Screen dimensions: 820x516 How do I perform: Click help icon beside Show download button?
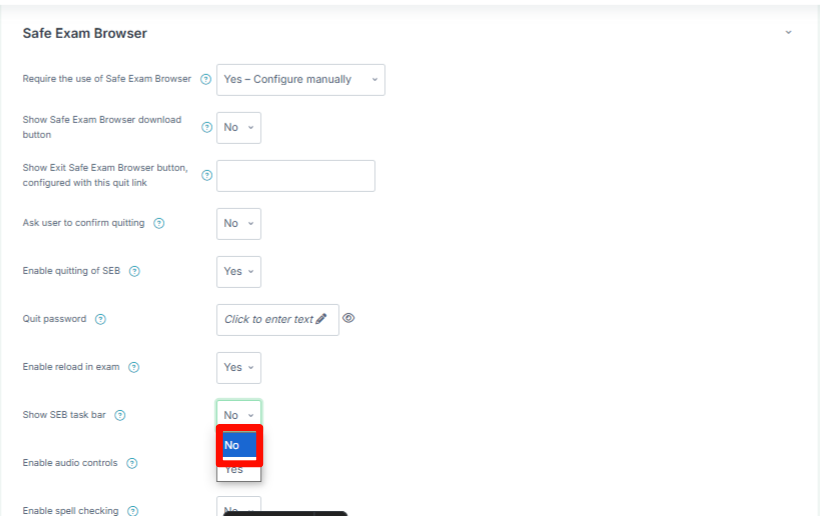(x=207, y=127)
